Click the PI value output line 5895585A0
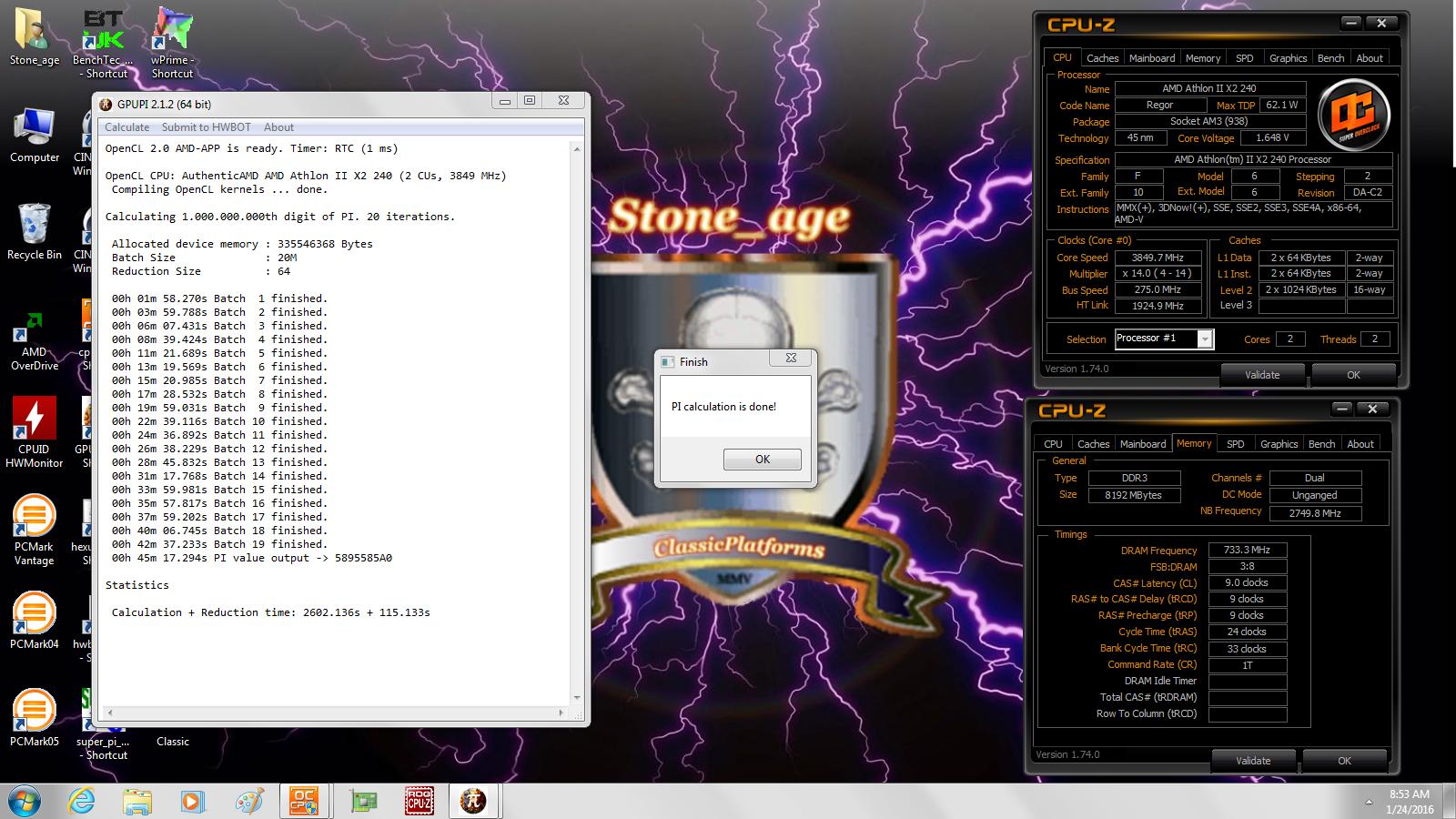Viewport: 1456px width, 819px height. coord(251,558)
